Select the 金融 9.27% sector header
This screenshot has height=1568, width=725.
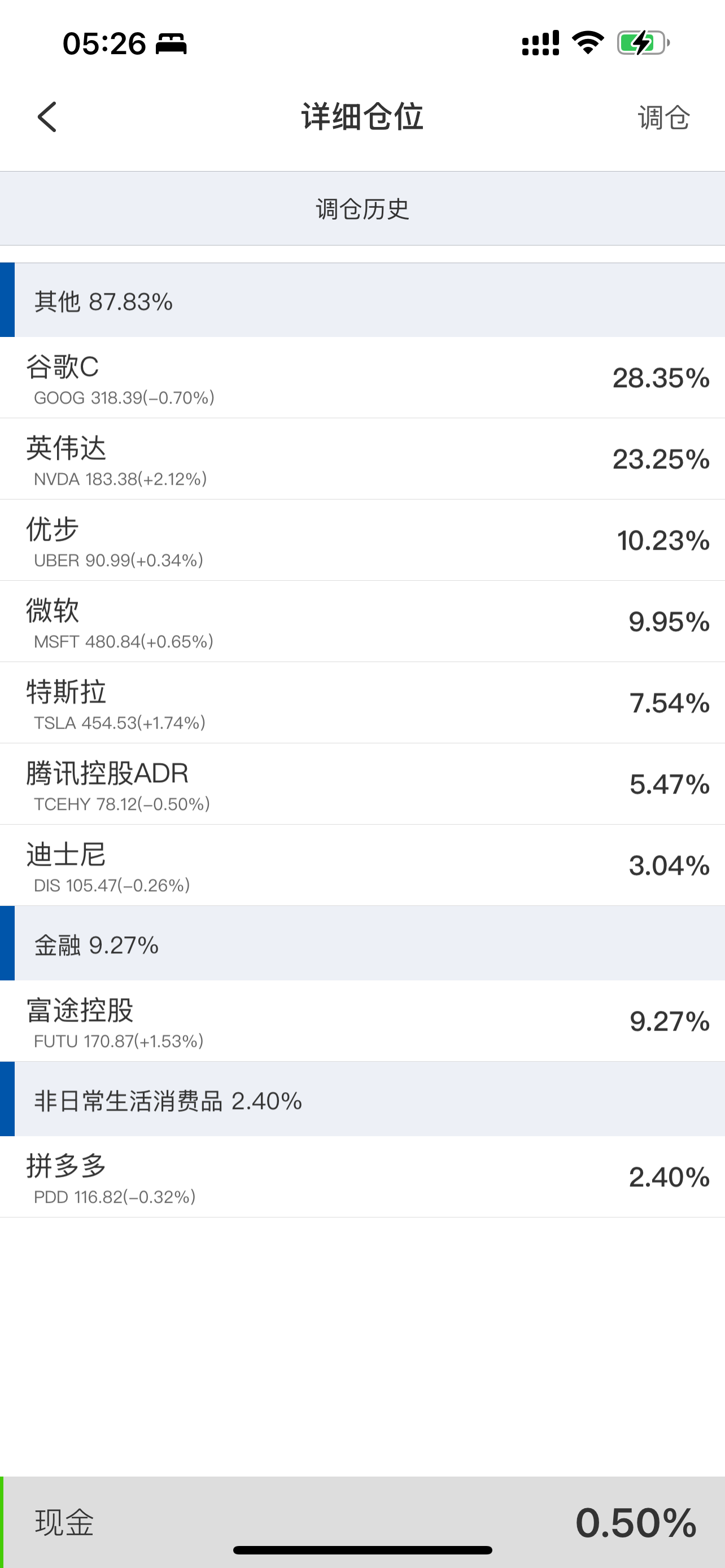(363, 944)
